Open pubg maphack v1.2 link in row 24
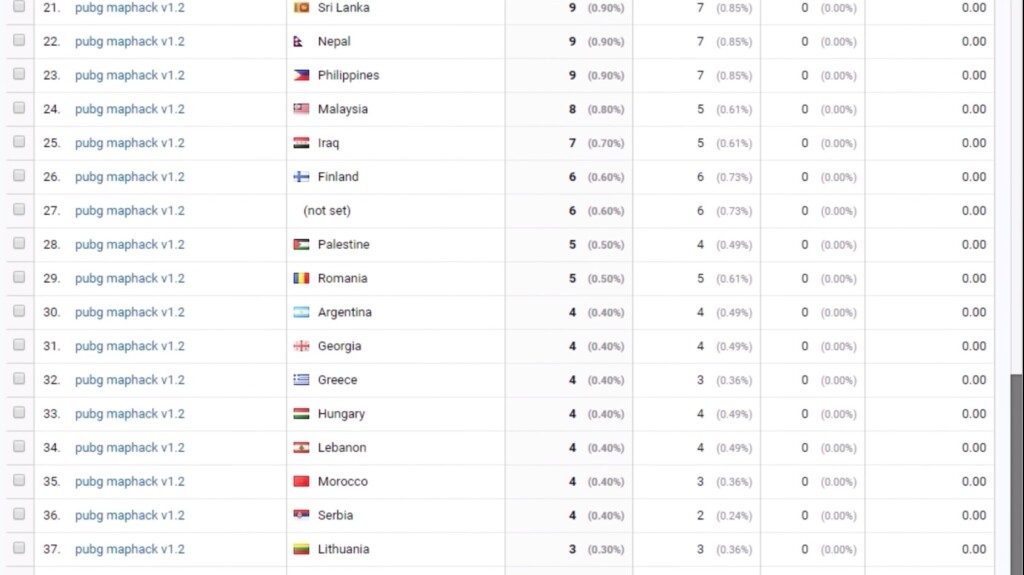Screen dimensions: 1024x575 click(x=130, y=109)
